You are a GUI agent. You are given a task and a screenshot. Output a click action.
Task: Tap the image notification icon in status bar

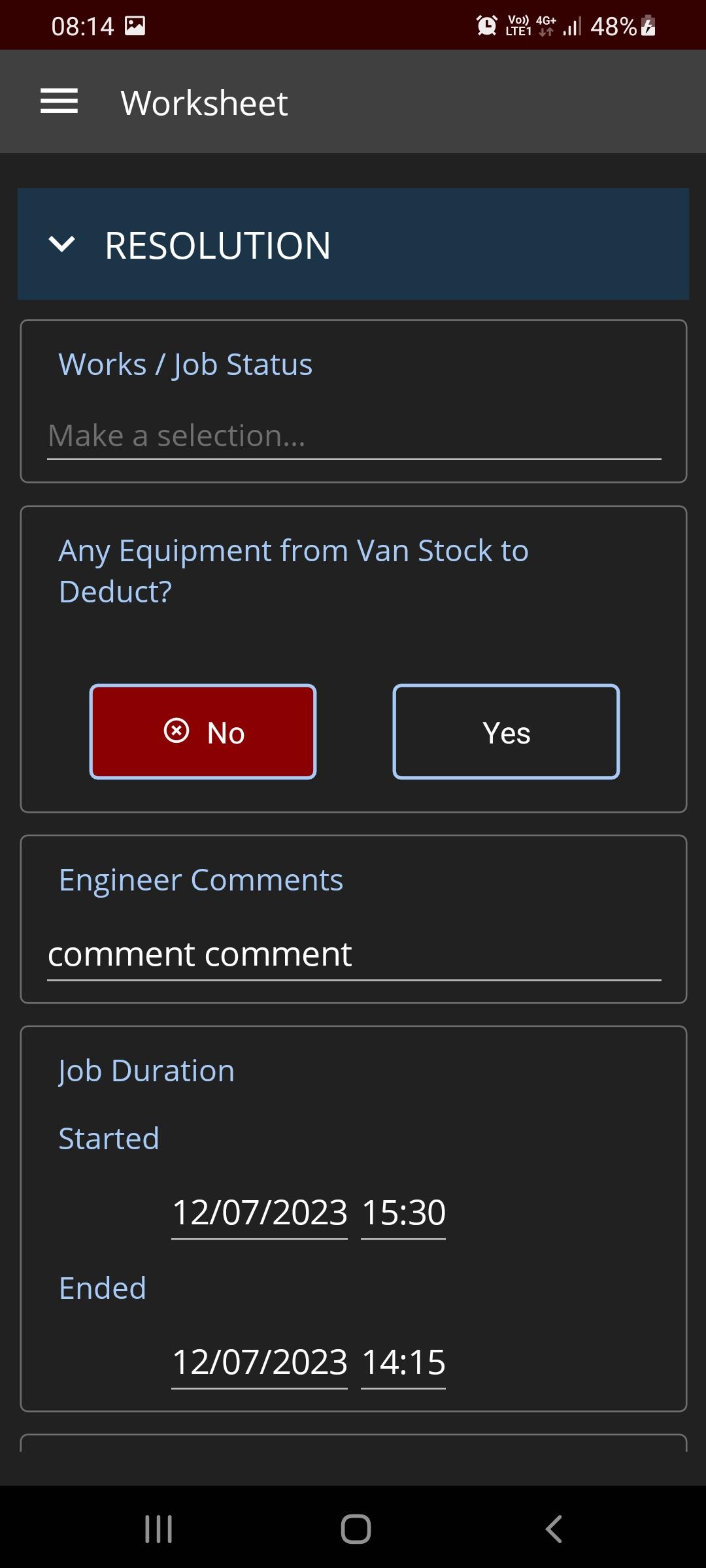[x=135, y=26]
